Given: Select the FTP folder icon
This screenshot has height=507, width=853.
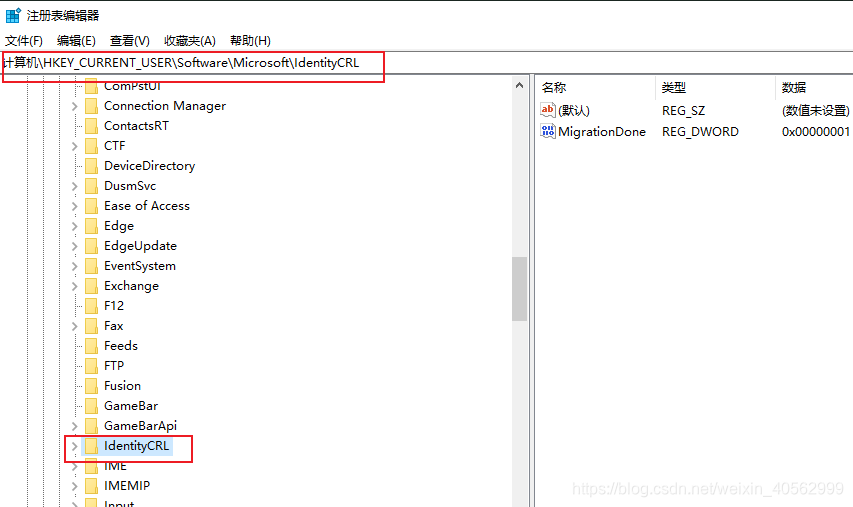Looking at the screenshot, I should pyautogui.click(x=91, y=366).
